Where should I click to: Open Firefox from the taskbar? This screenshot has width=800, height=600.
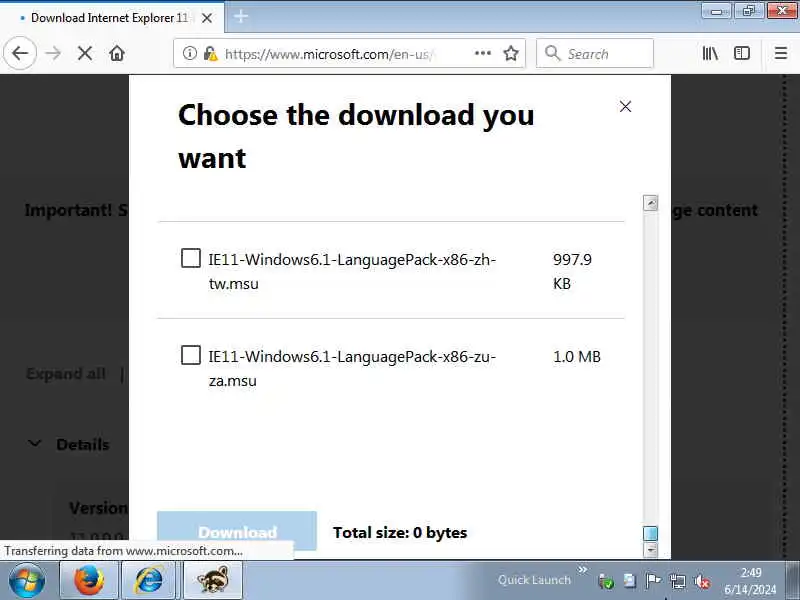coord(89,581)
